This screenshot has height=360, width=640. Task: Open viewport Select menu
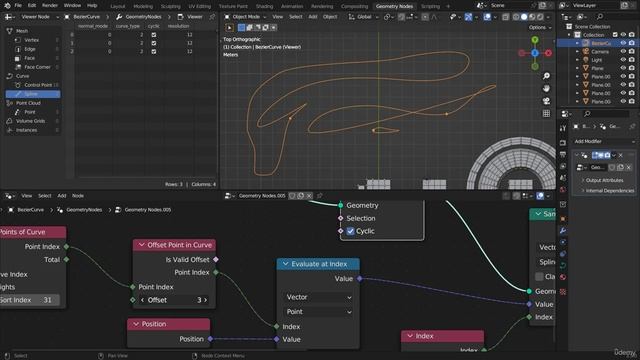296,17
